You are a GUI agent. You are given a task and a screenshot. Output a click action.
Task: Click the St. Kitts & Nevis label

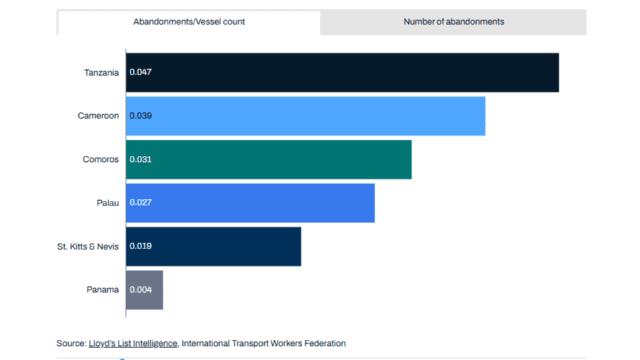click(x=88, y=247)
